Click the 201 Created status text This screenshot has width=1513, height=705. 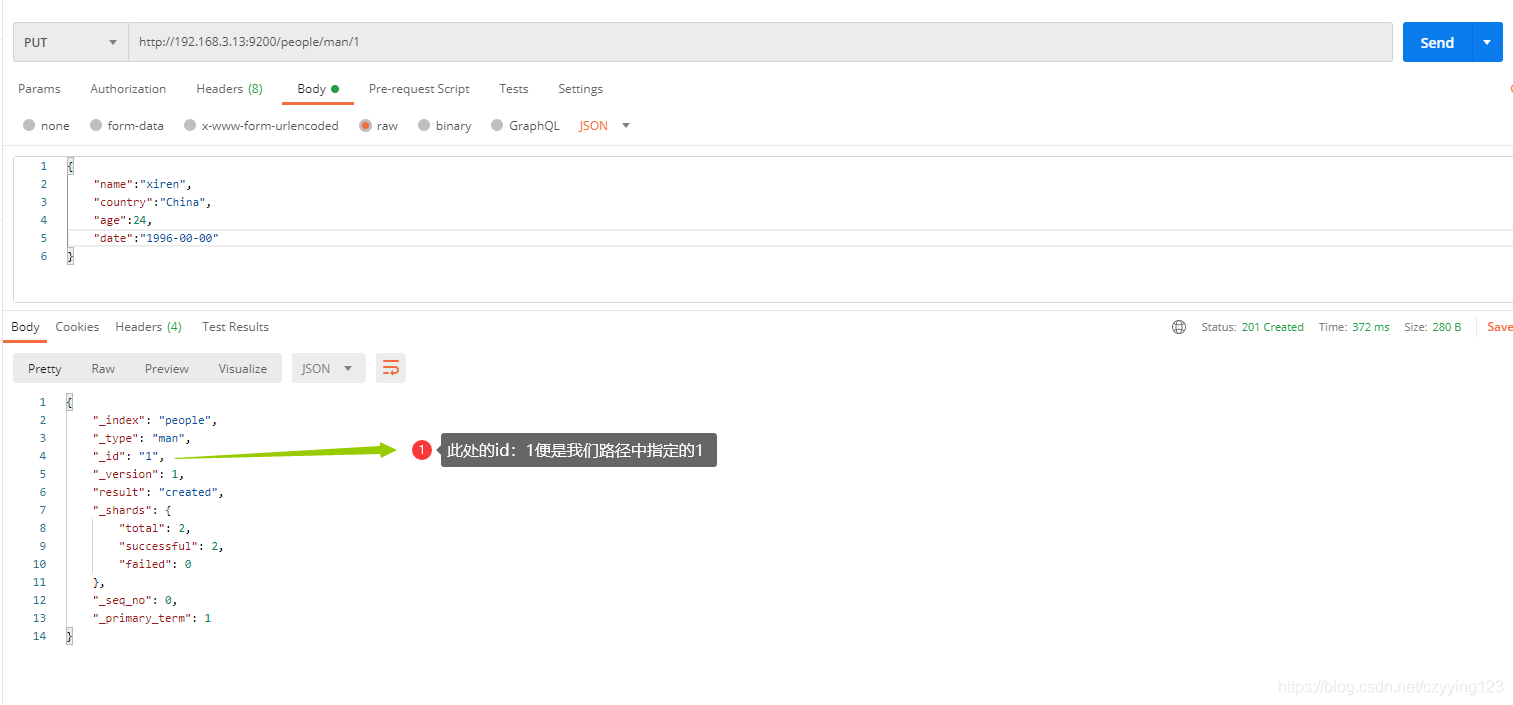tap(1272, 327)
